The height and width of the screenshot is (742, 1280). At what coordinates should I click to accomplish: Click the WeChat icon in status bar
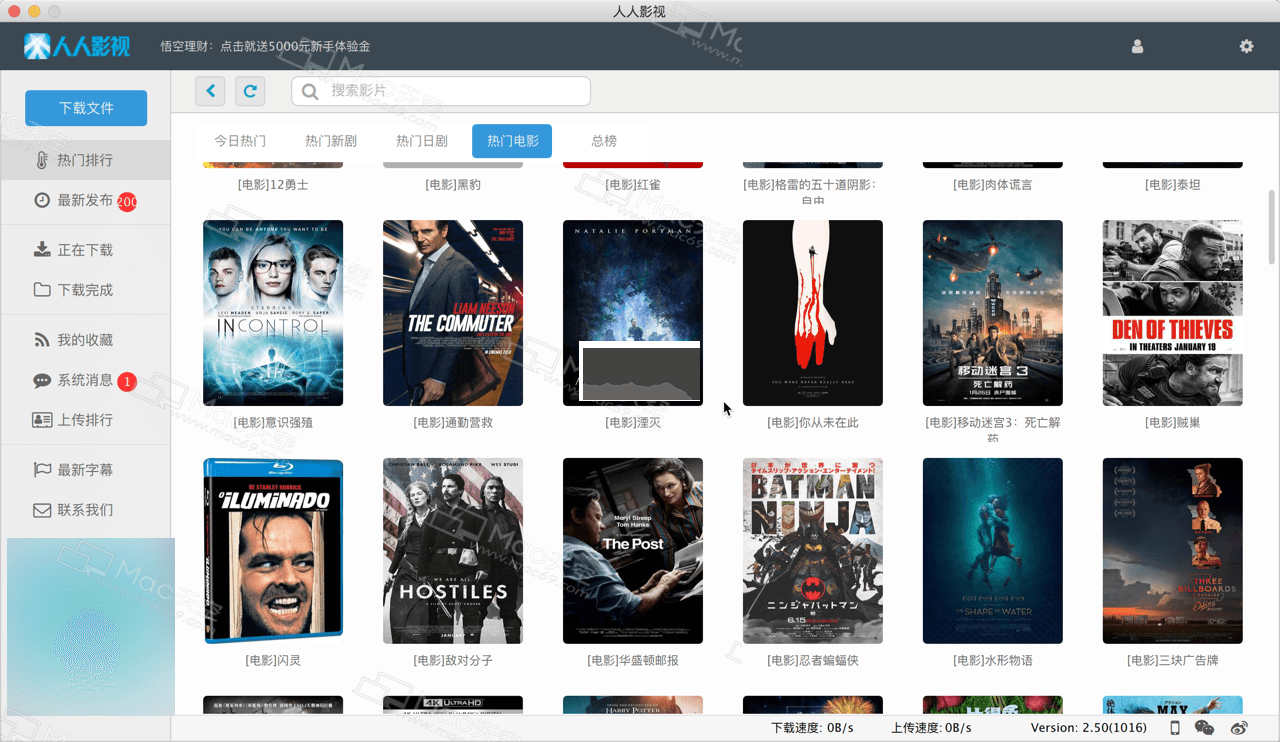click(1205, 728)
